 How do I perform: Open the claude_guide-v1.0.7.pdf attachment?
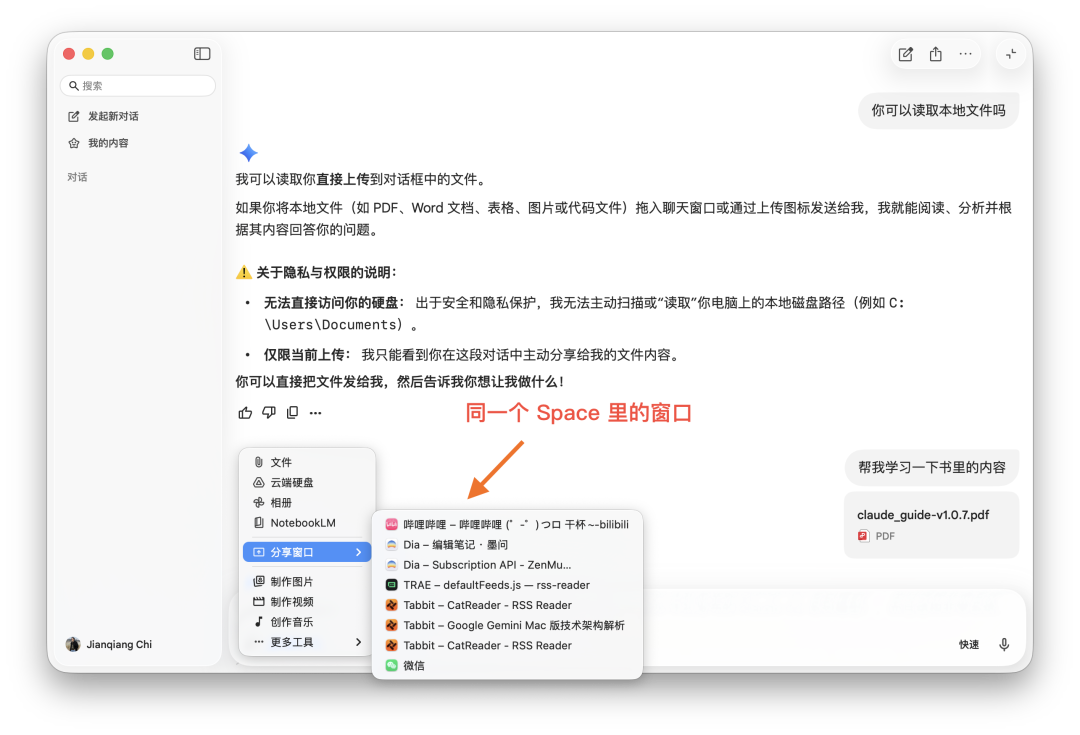[931, 524]
